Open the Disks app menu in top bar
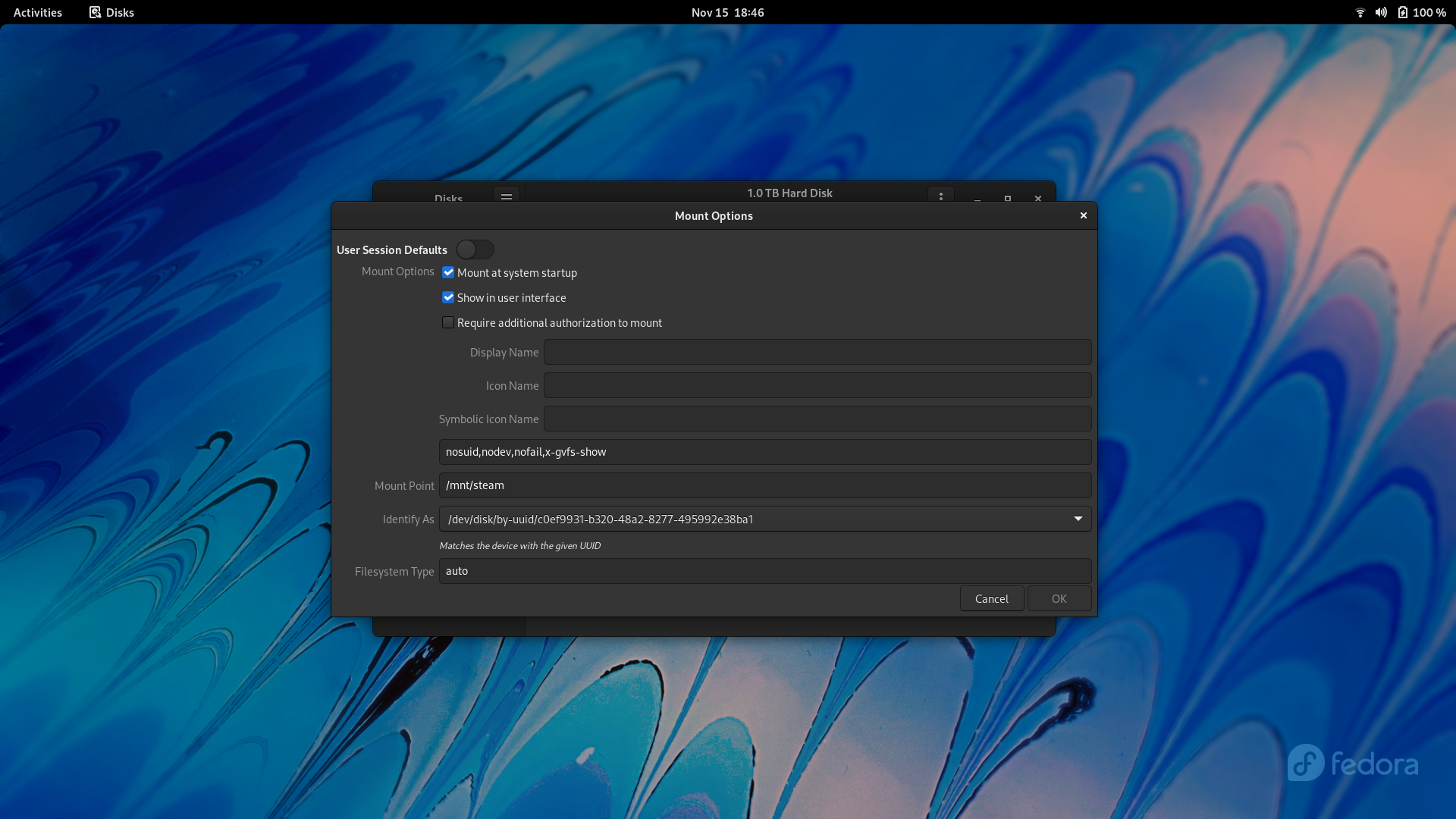 111,12
